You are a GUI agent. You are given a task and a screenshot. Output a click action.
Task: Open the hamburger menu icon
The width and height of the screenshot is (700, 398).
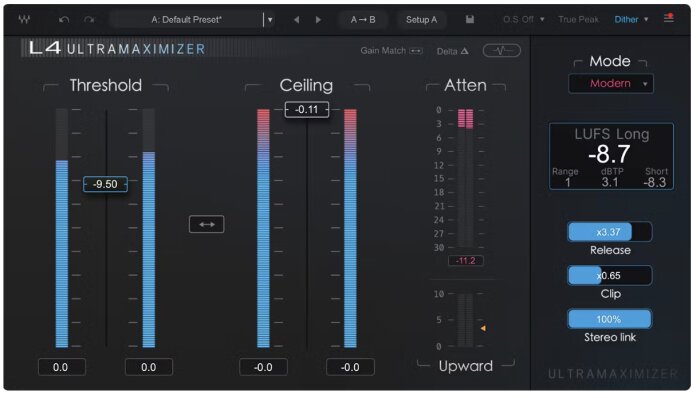[x=668, y=18]
